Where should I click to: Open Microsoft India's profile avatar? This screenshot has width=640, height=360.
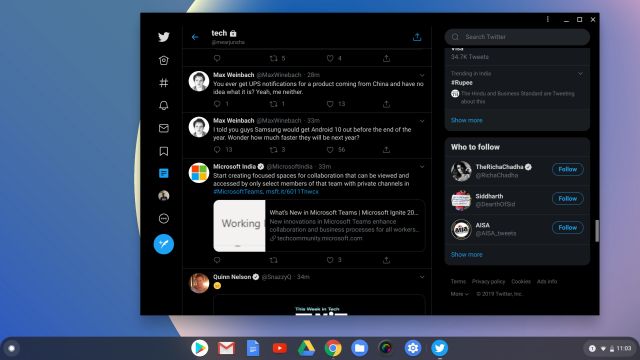point(199,172)
